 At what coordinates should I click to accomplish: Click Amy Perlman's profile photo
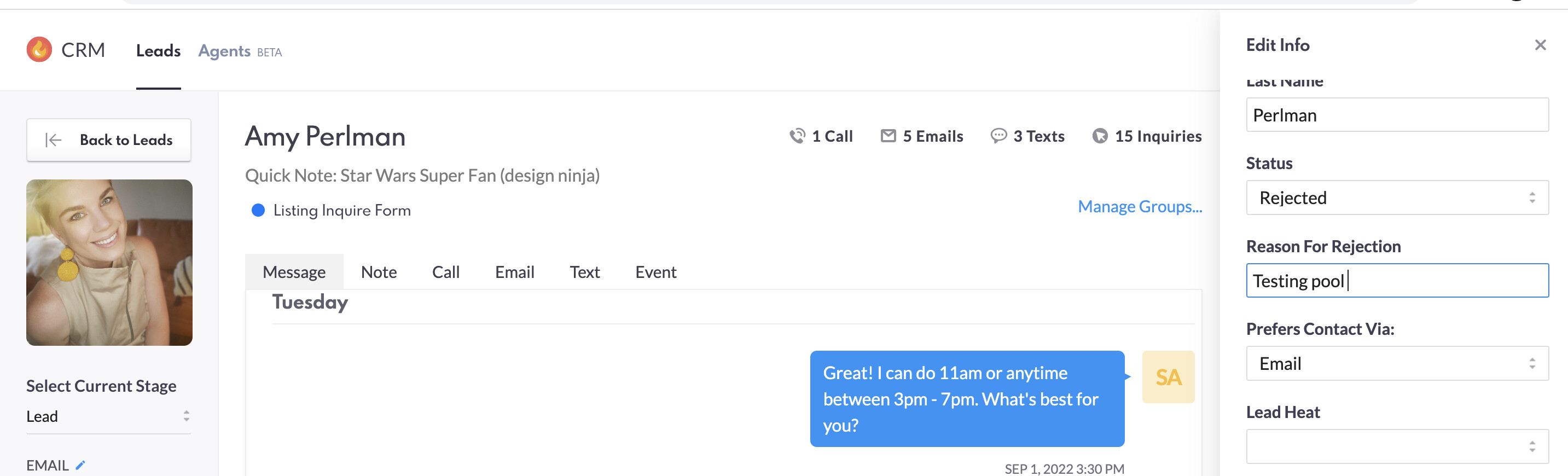point(109,263)
